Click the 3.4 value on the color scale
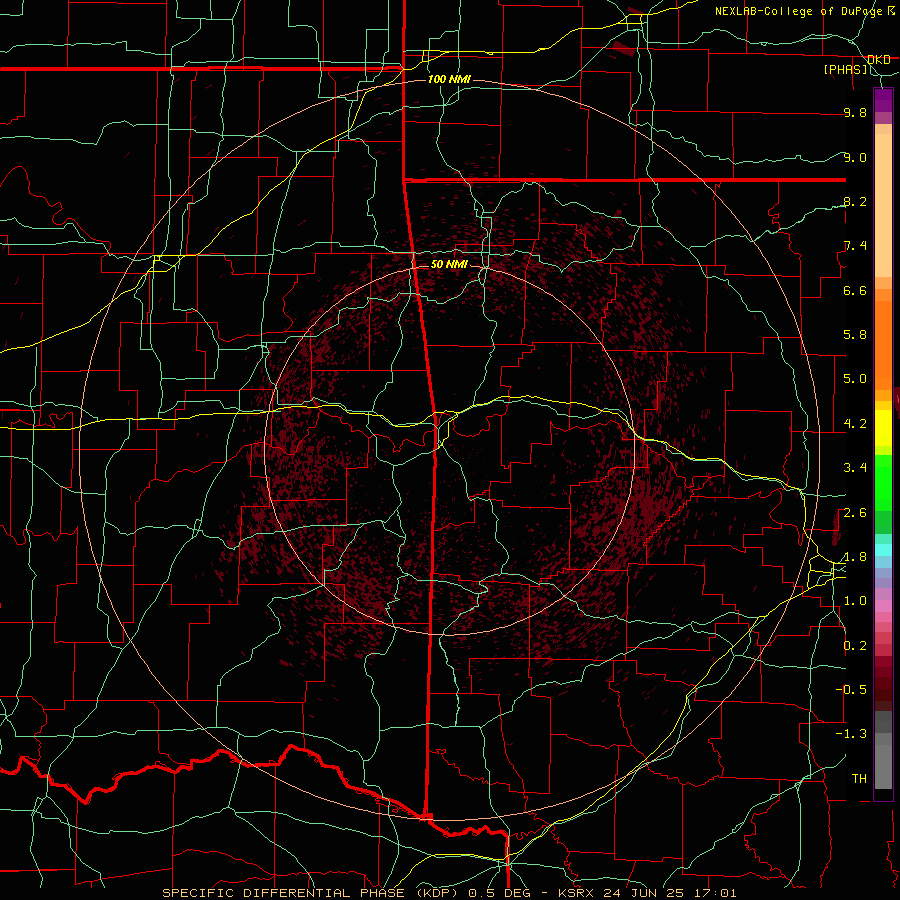900x900 pixels. click(x=855, y=468)
